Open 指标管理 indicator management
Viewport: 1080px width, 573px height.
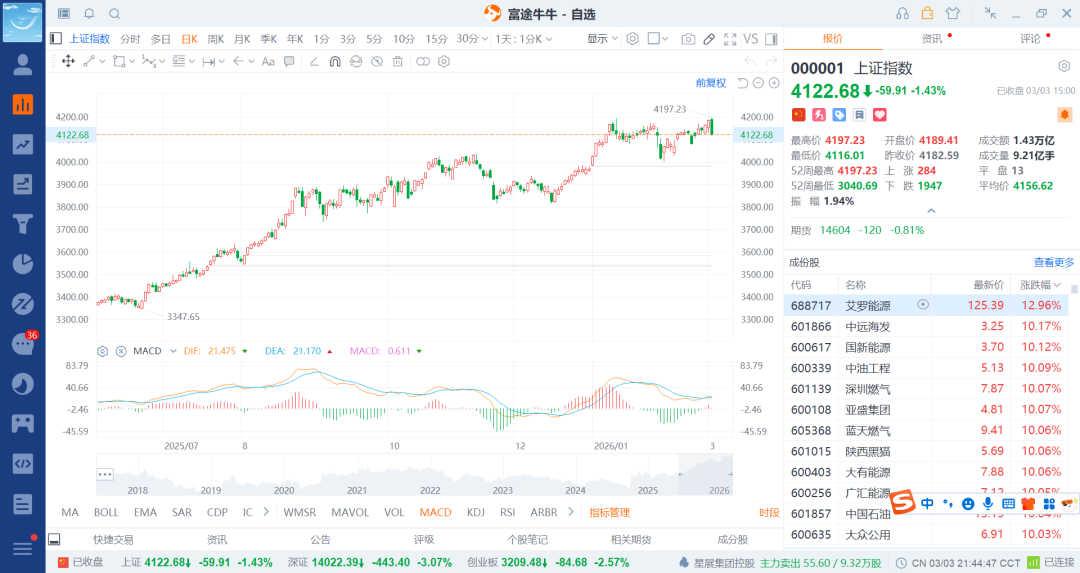[609, 512]
